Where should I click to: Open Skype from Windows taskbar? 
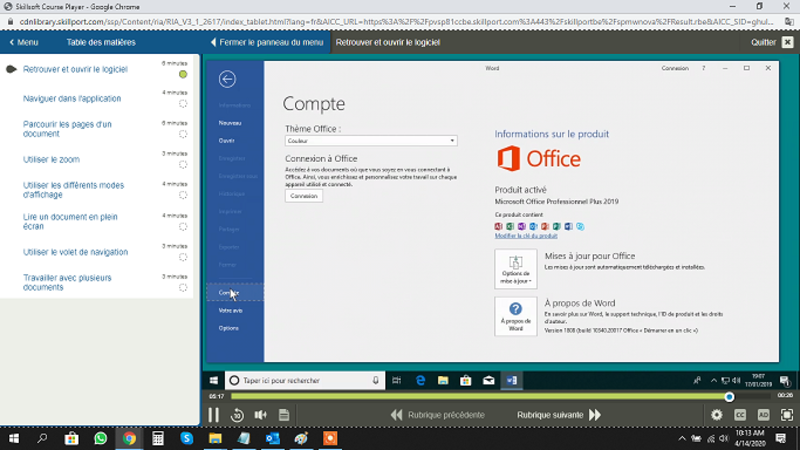[x=187, y=438]
